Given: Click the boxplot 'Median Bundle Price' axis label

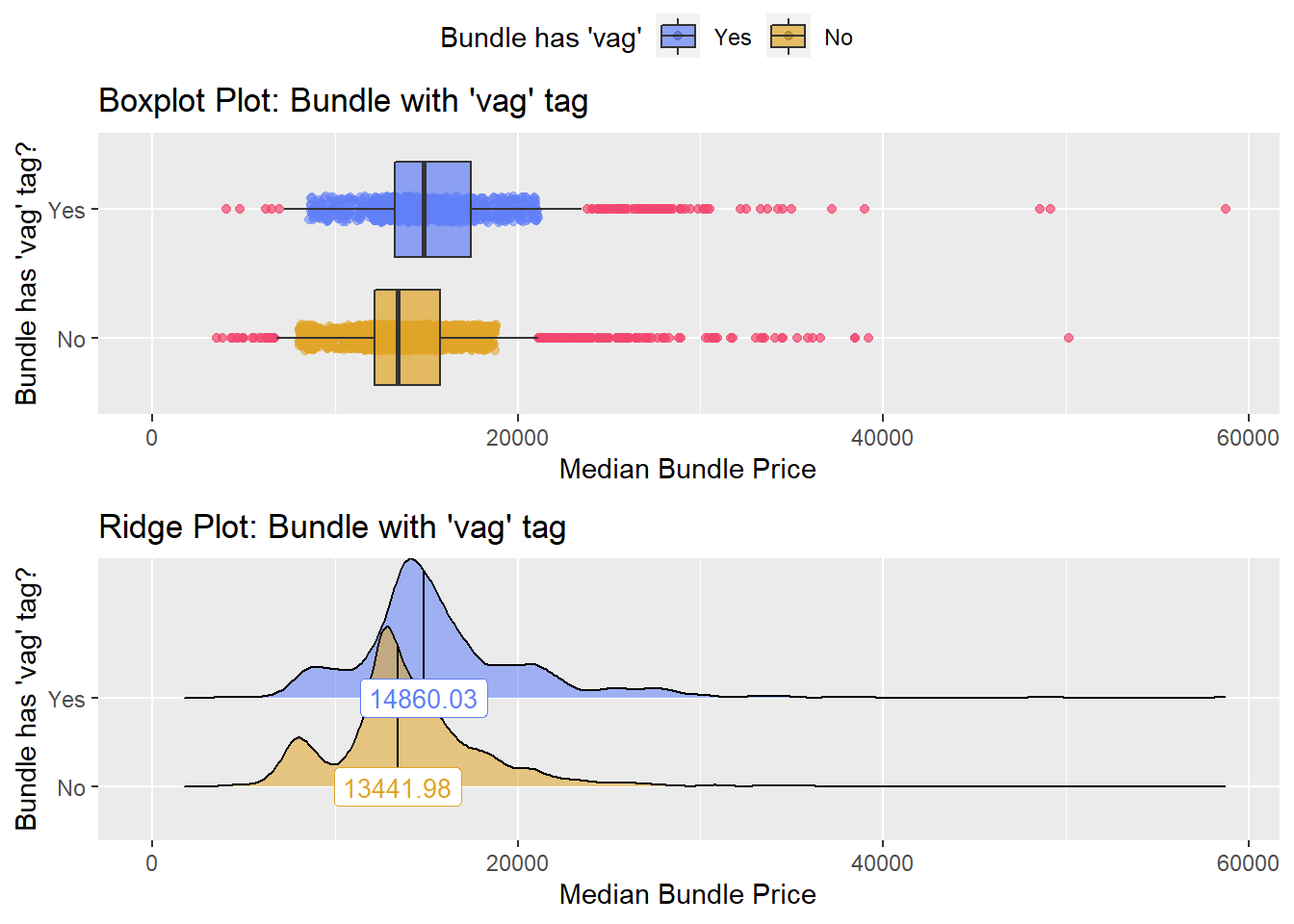Looking at the screenshot, I should 687,469.
